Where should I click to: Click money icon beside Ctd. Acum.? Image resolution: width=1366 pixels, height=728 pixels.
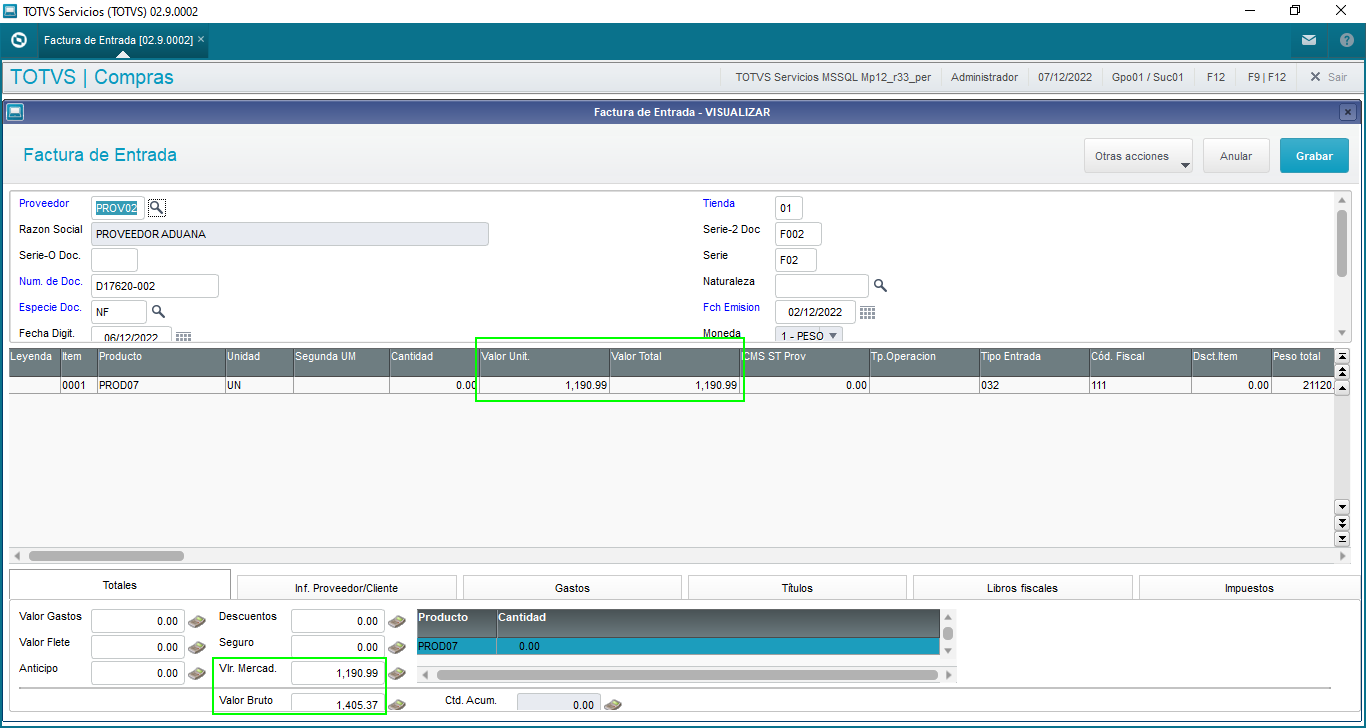click(613, 704)
